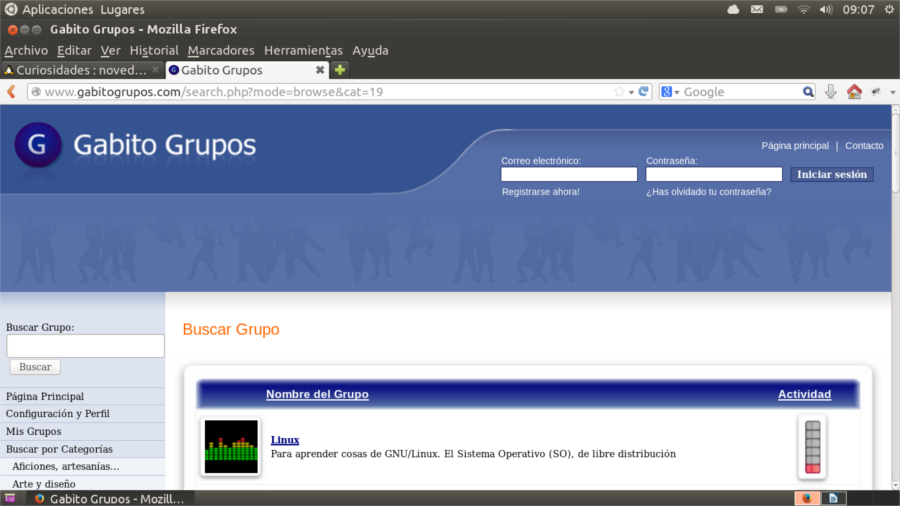Click the 09:07 clock in the panel

point(858,10)
